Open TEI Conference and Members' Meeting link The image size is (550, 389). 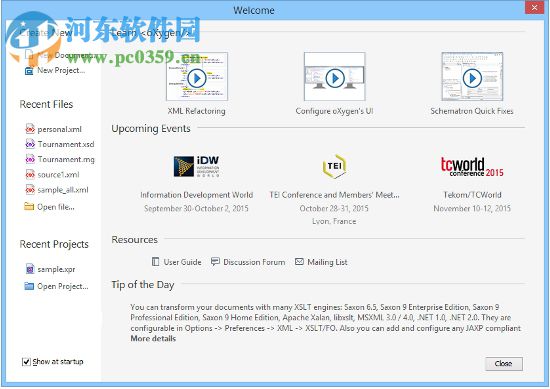click(334, 195)
